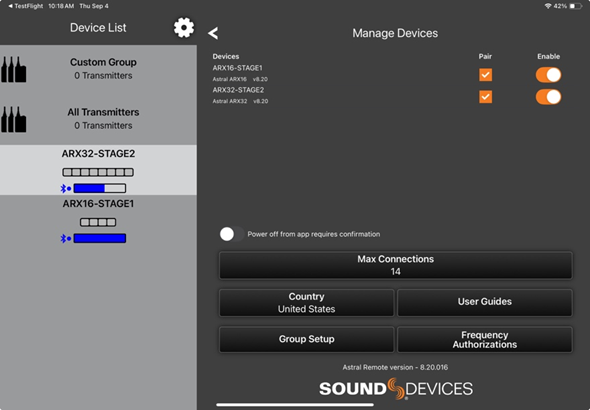This screenshot has height=410, width=590.
Task: Click the Manage Devices title
Action: point(395,33)
